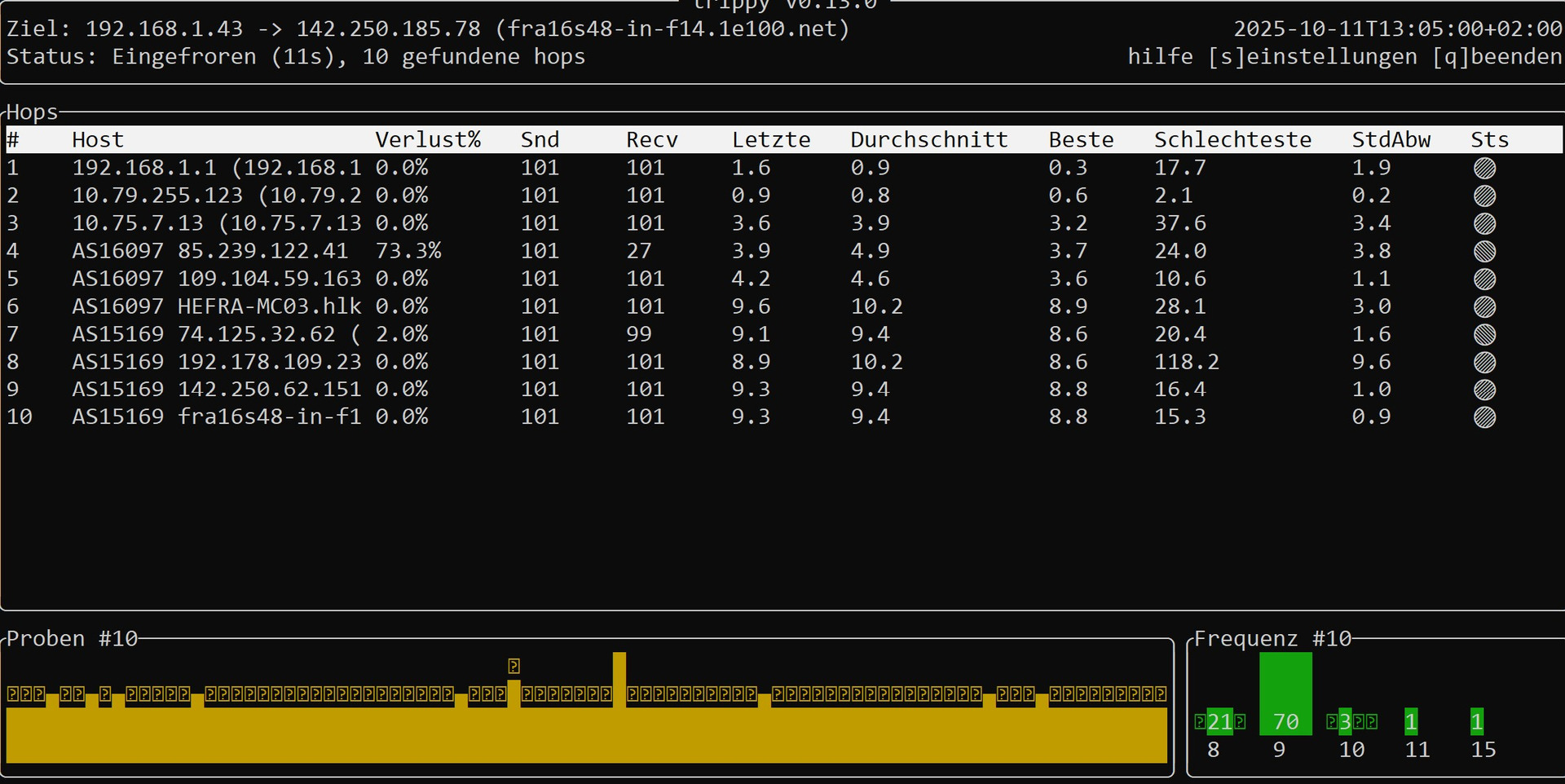Click the Proben #10 panel title

[x=72, y=638]
